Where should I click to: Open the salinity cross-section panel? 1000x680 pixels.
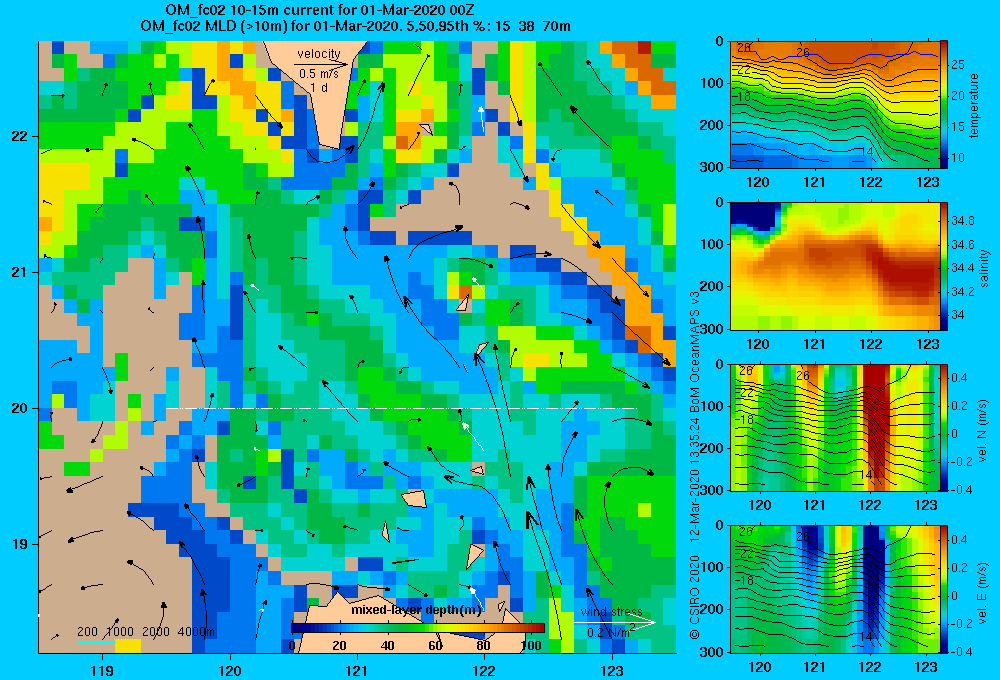[834, 266]
